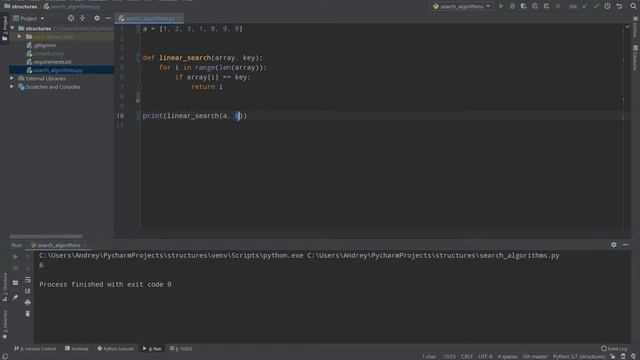Open the Structure sidebar strip tab
640x360 pixels.
pos(5,288)
